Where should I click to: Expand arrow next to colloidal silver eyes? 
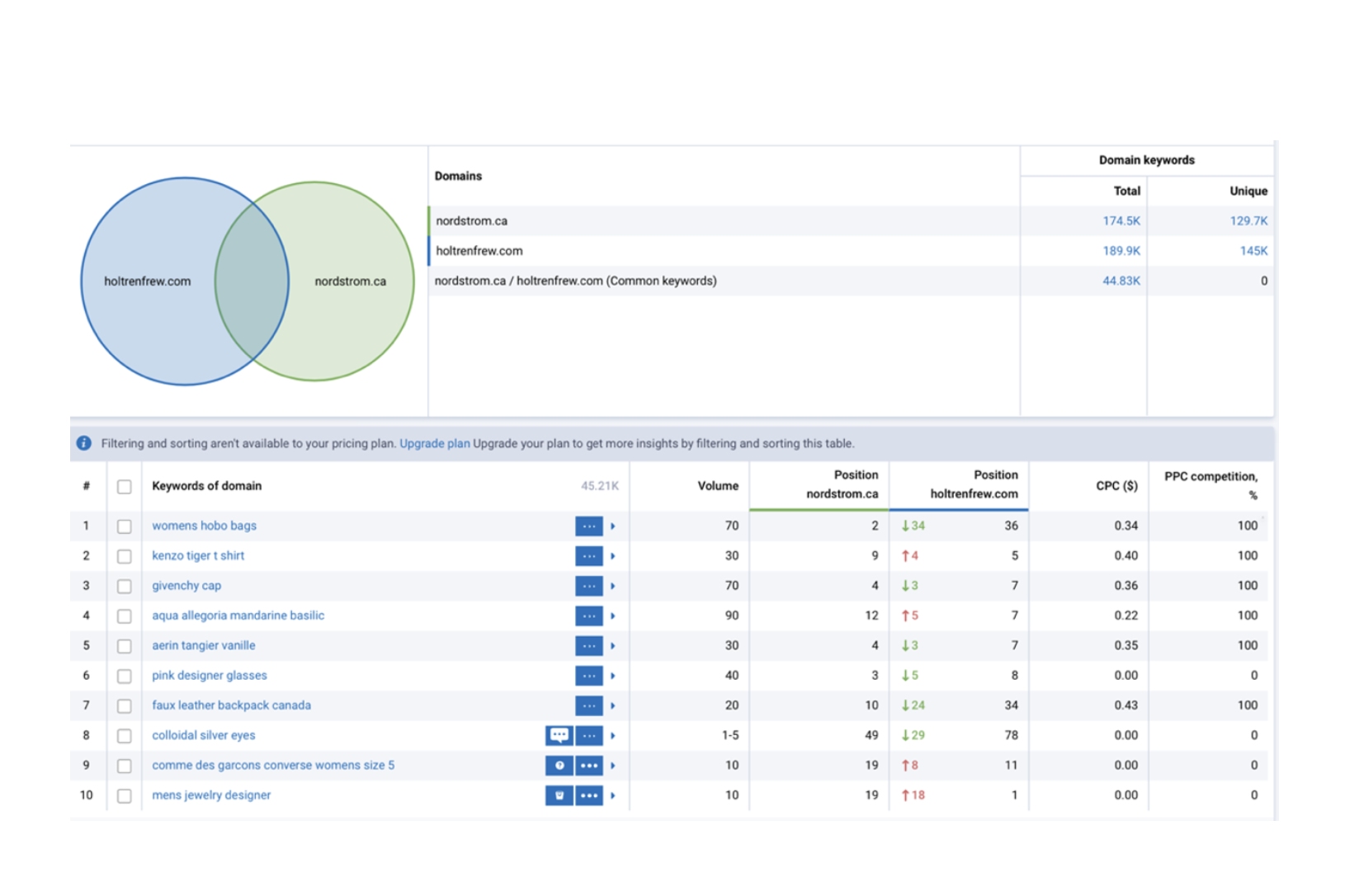coord(613,735)
